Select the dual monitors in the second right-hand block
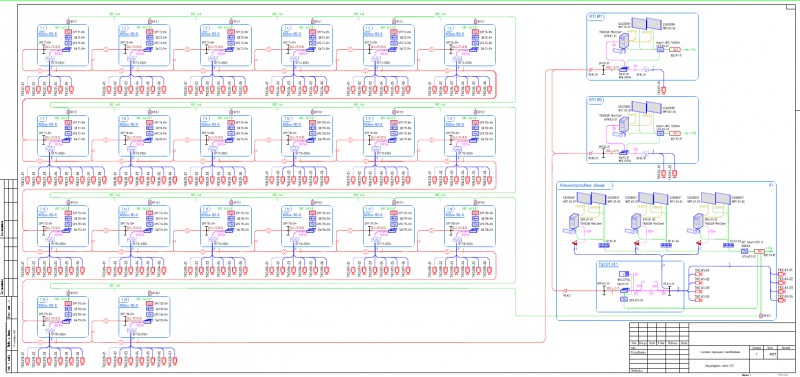Image resolution: width=800 pixels, height=377 pixels. 646,106
